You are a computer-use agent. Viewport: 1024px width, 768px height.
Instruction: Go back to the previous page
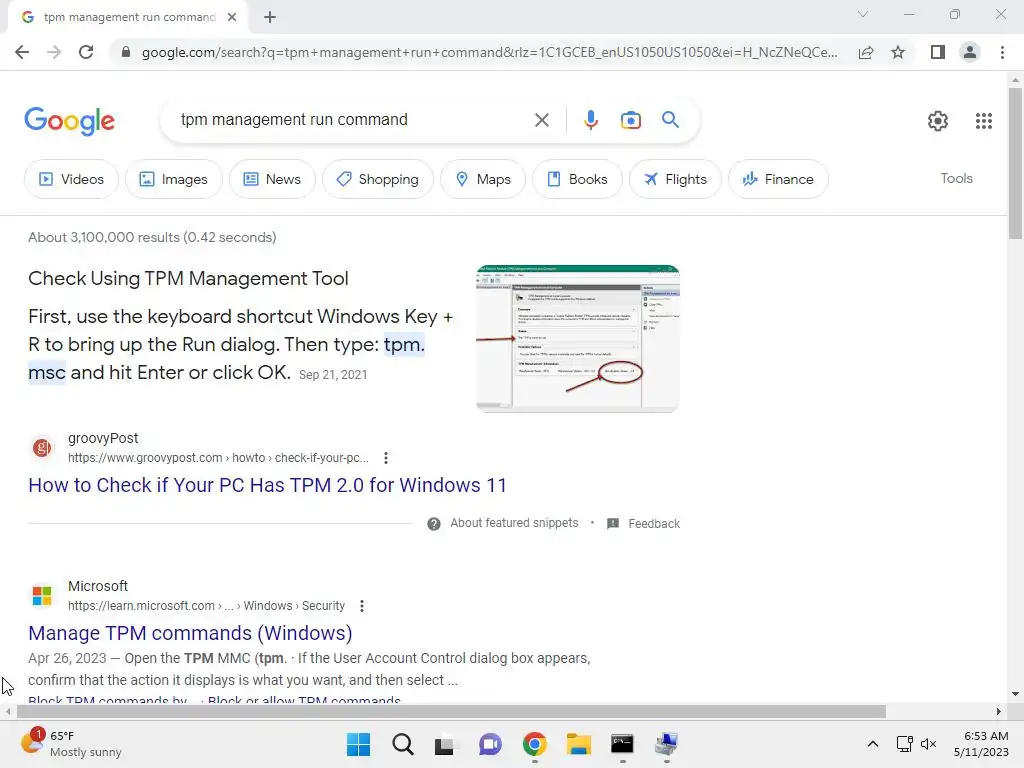[x=22, y=52]
